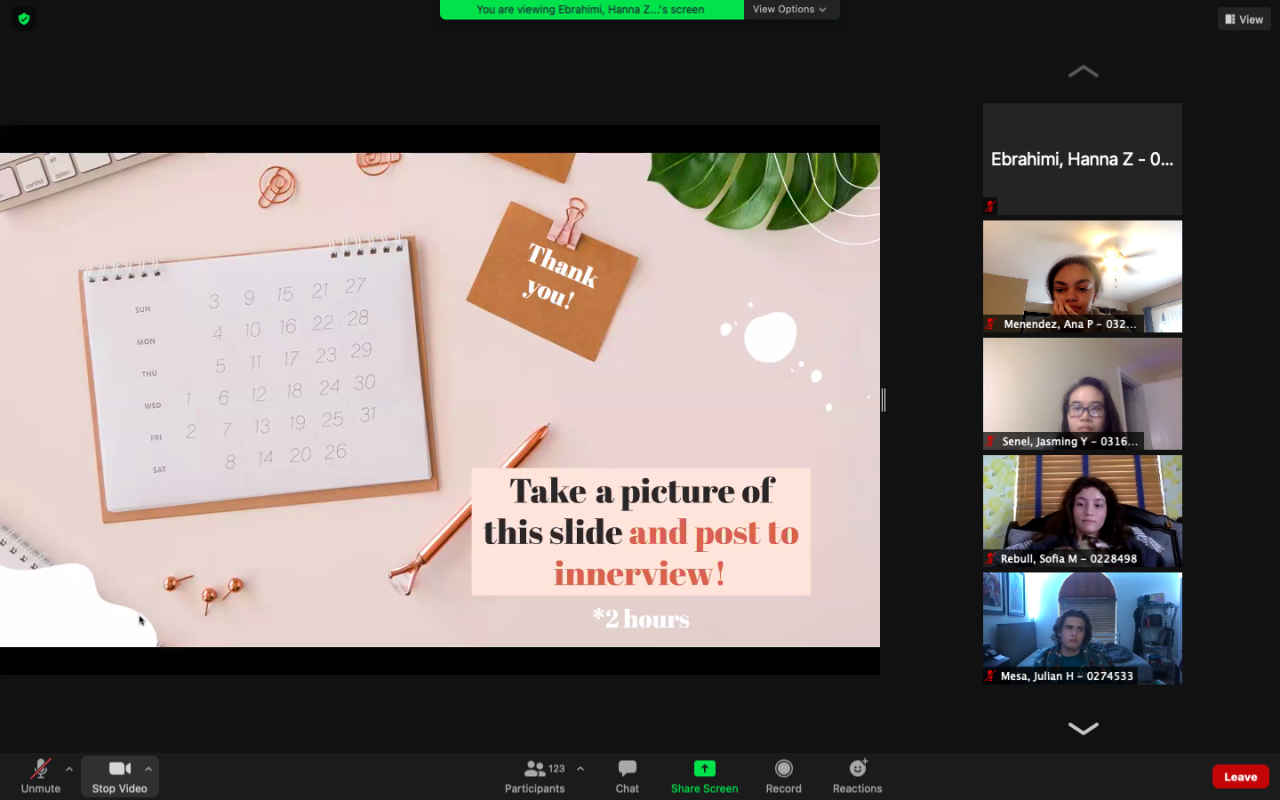Click 'Take a picture of' slide text
The image size is (1280, 800).
pyautogui.click(x=642, y=490)
